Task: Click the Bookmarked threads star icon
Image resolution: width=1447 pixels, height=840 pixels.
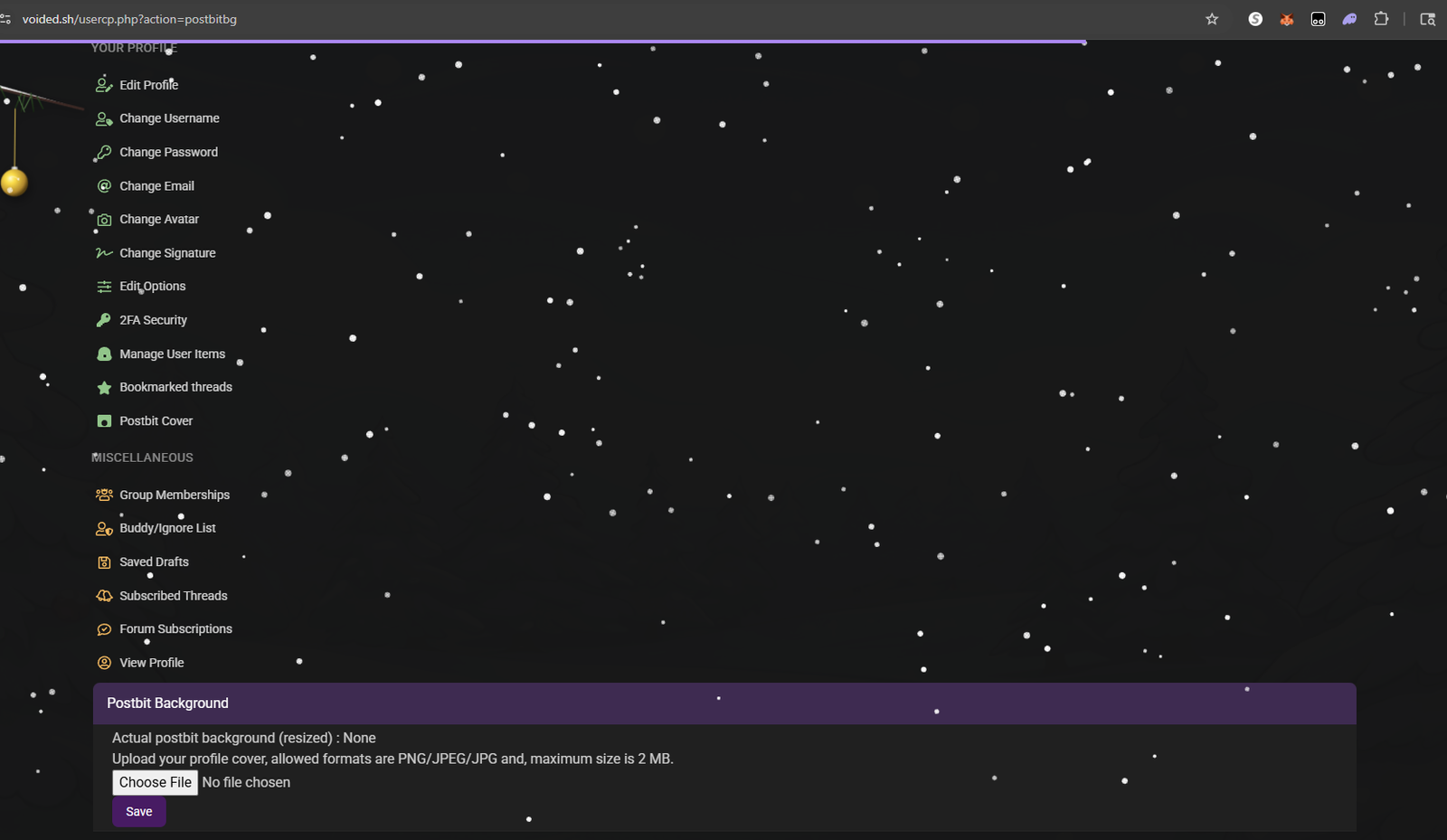Action: coord(104,387)
